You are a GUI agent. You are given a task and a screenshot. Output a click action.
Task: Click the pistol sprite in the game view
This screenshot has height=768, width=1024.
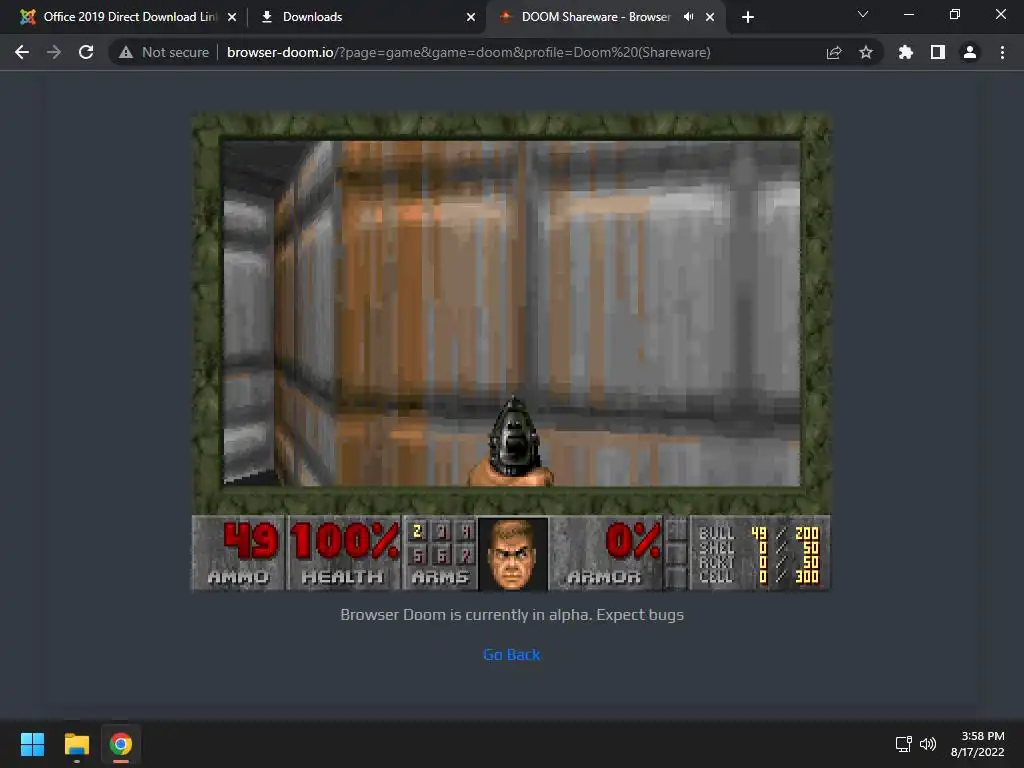coord(512,442)
